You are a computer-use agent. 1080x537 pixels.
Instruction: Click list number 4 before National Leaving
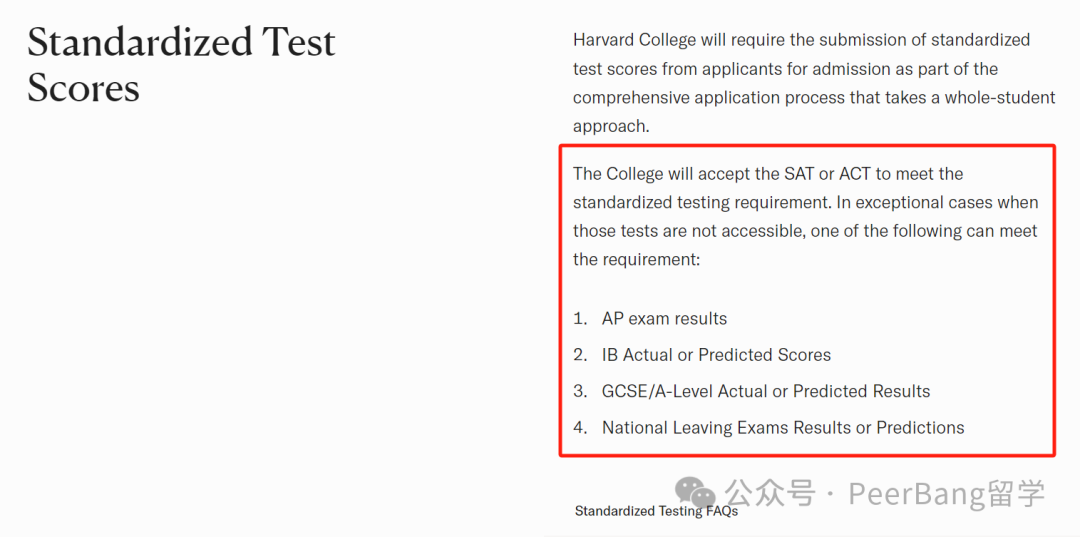[x=580, y=428]
